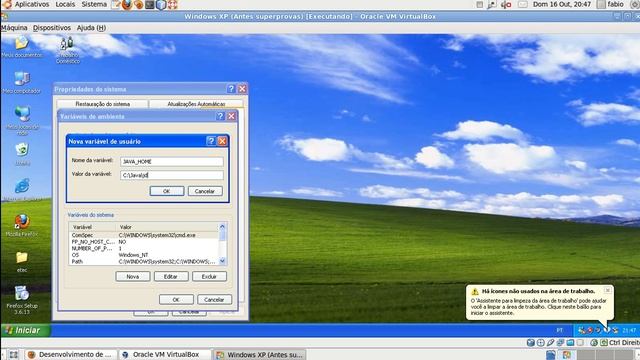This screenshot has height=360, width=640.
Task: Select the Path system variable row
Action: tap(144, 261)
